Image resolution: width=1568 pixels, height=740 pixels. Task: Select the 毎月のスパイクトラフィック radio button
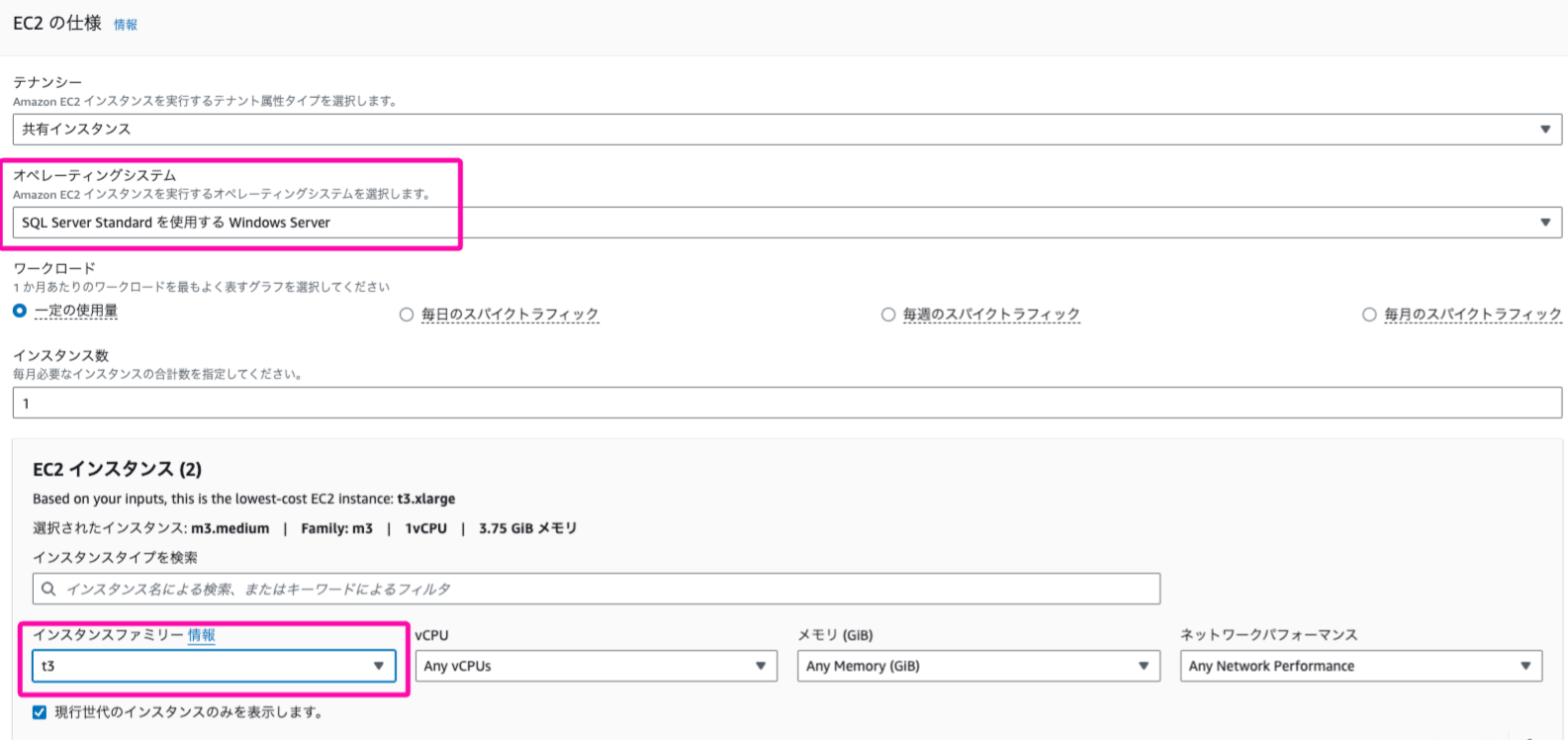pyautogui.click(x=1369, y=315)
